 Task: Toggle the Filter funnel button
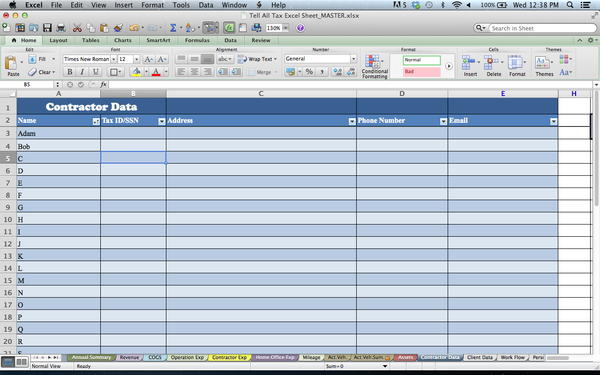click(209, 28)
